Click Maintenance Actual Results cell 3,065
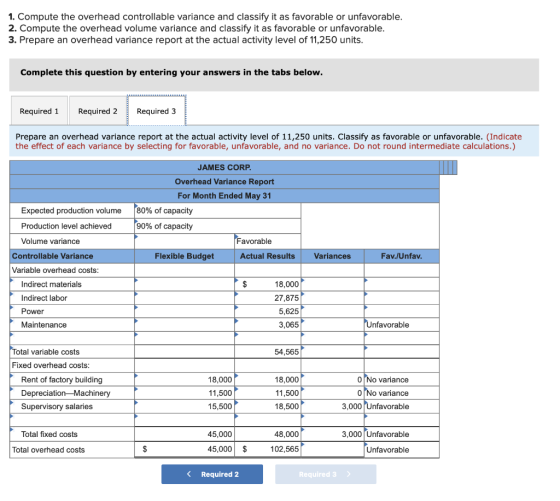 (268, 325)
